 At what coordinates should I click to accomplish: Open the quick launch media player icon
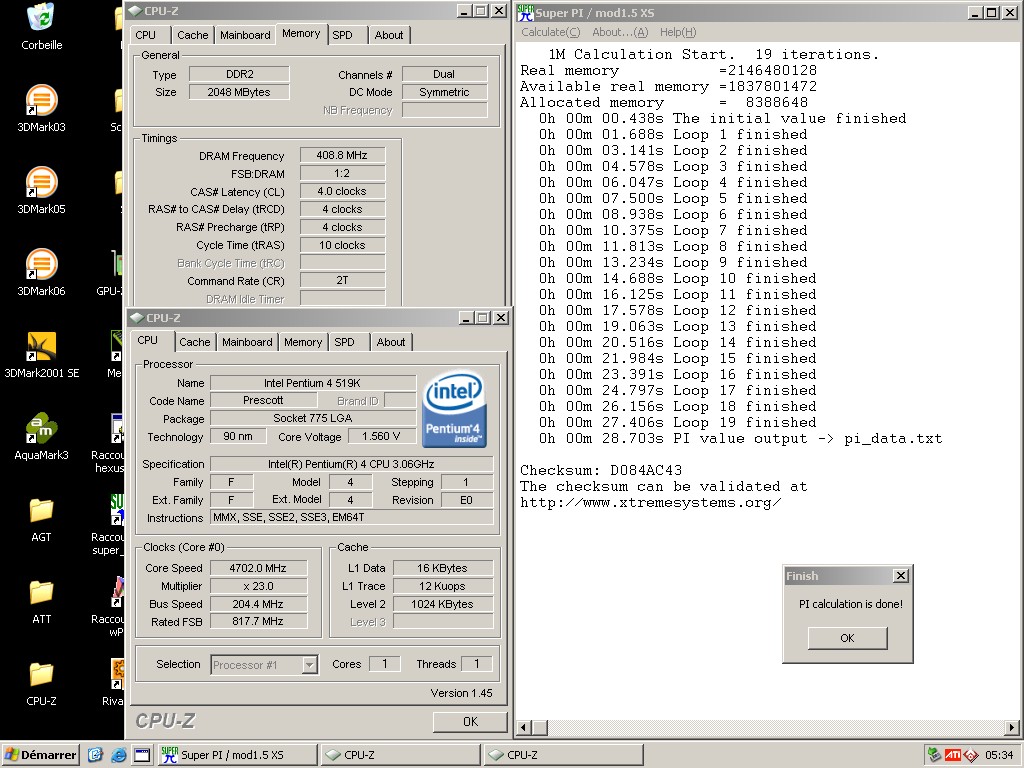(x=95, y=755)
